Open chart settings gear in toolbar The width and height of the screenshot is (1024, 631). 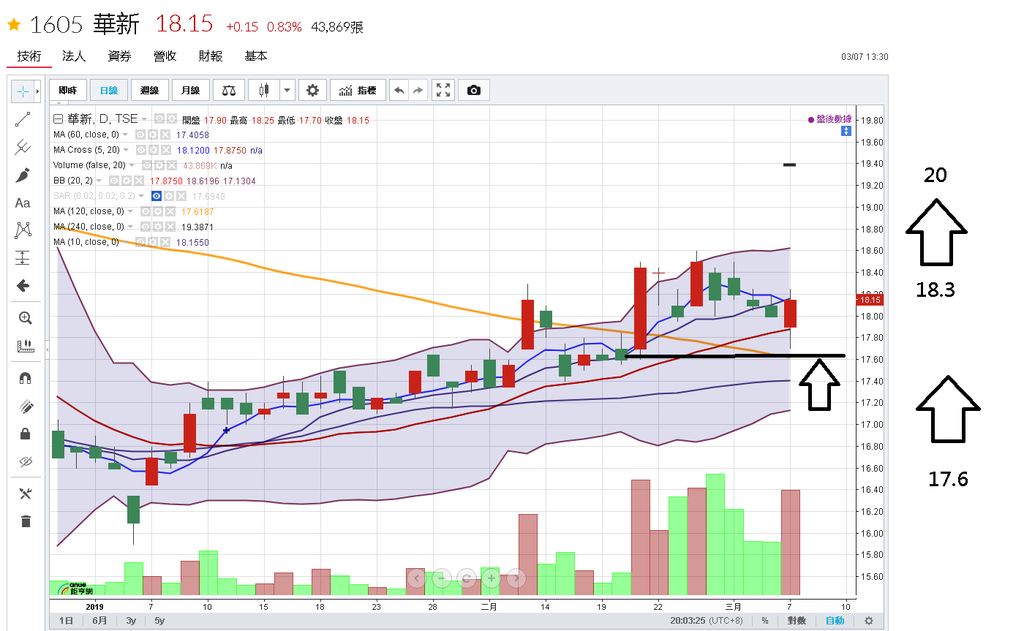[x=313, y=90]
